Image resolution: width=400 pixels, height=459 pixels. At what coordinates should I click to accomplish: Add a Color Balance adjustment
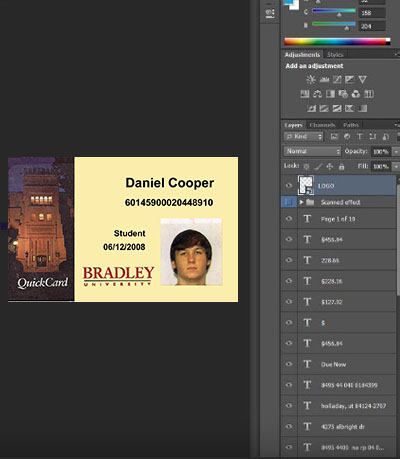click(317, 94)
